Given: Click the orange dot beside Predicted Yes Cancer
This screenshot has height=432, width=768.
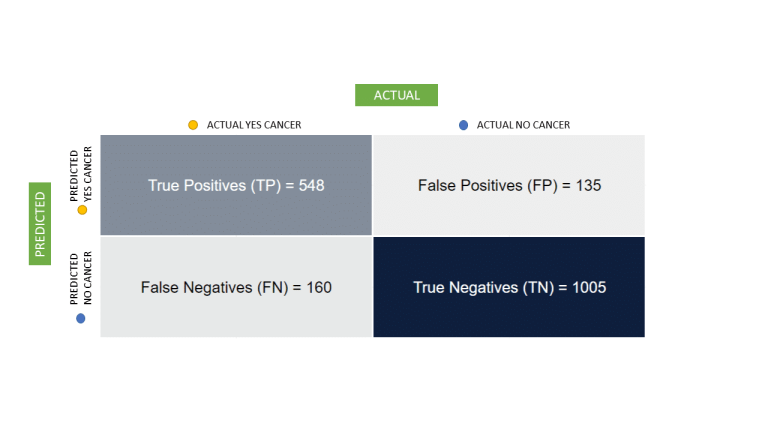Looking at the screenshot, I should [82, 210].
